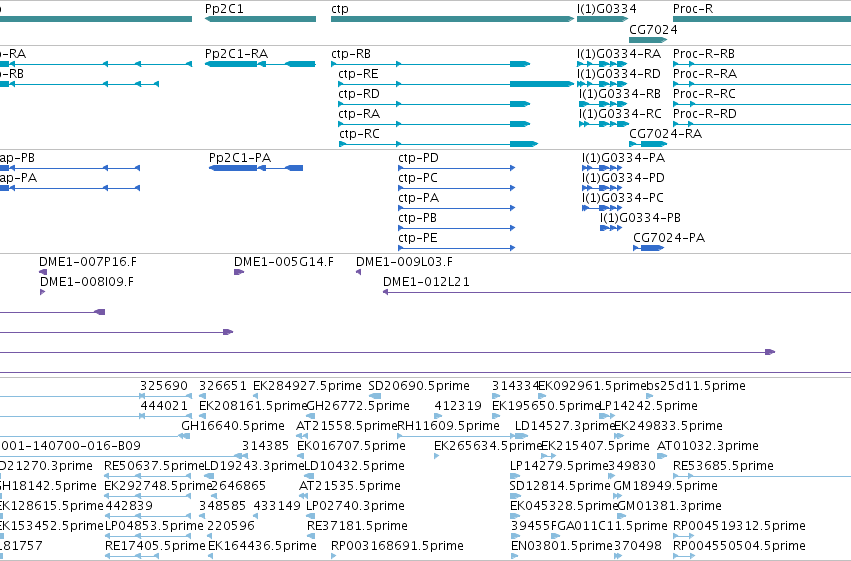The image size is (851, 561).
Task: Select transcript ctp-RB
Action: [430, 64]
